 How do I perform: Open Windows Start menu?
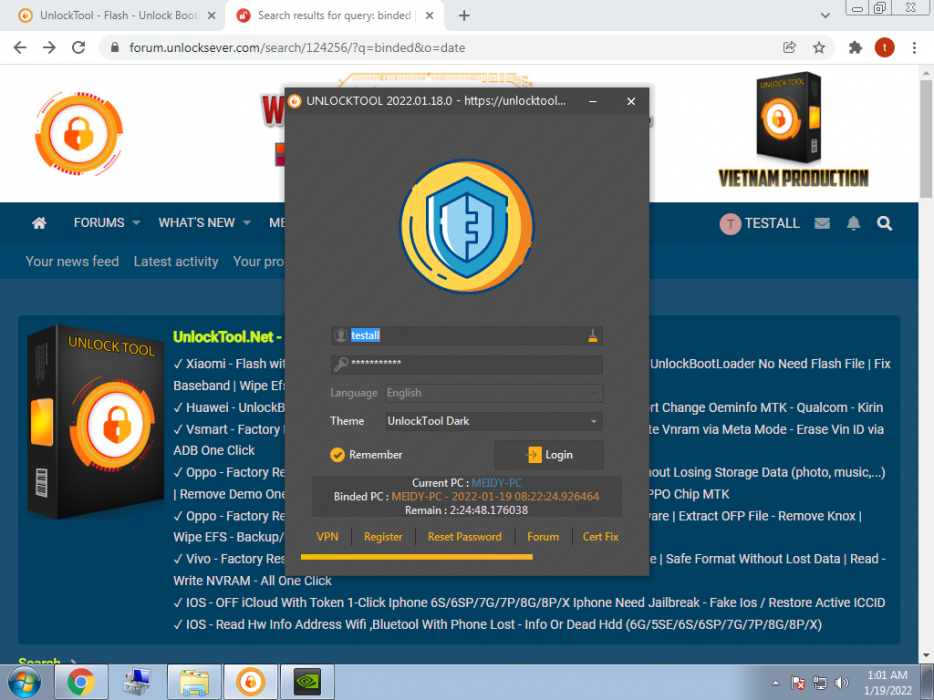[x=24, y=682]
